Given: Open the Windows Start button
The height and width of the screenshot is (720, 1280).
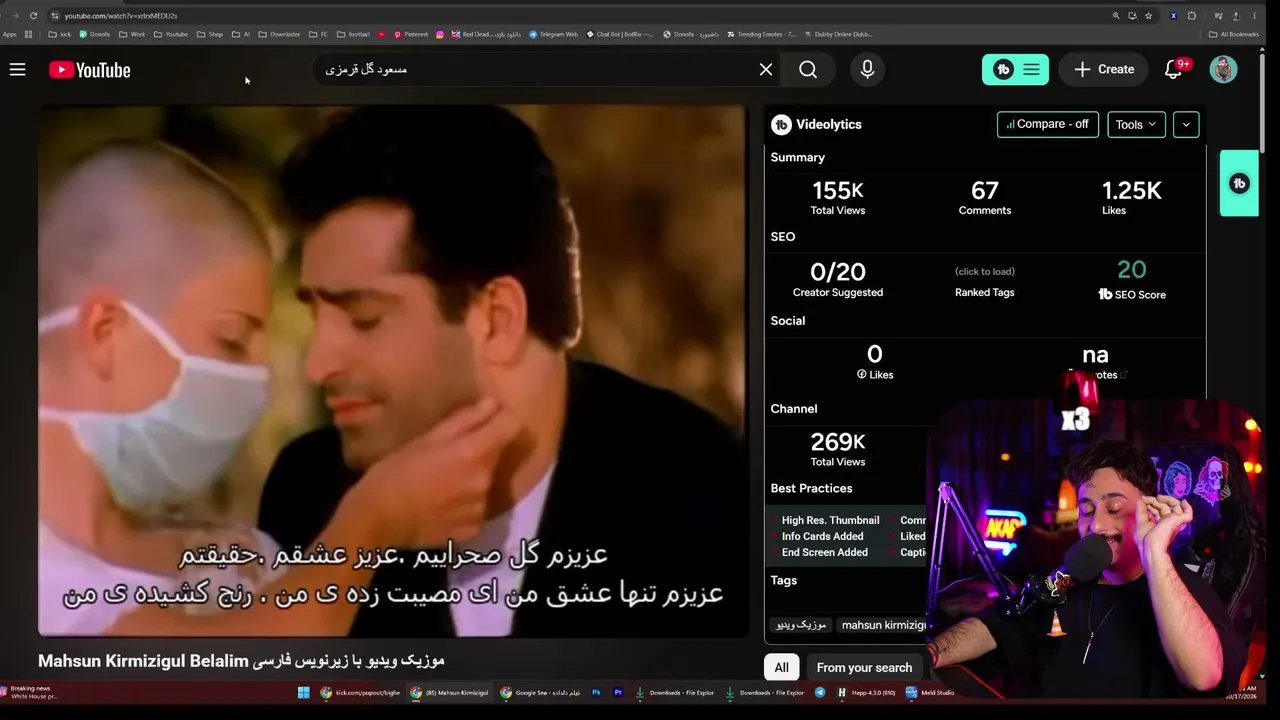Looking at the screenshot, I should [x=303, y=692].
